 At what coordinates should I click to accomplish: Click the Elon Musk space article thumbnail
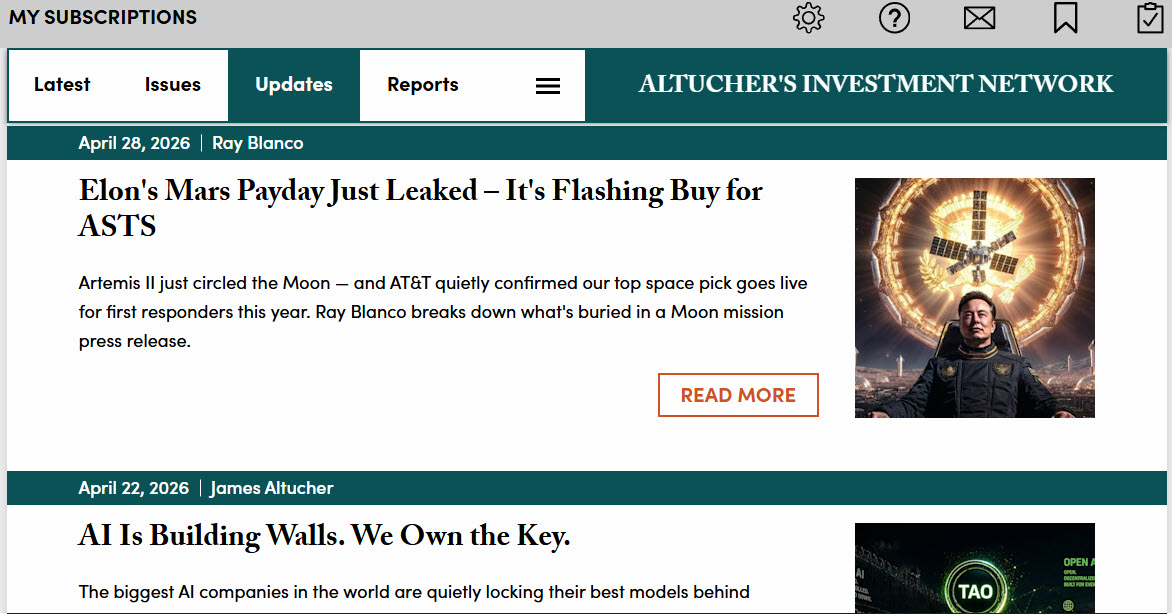[975, 298]
